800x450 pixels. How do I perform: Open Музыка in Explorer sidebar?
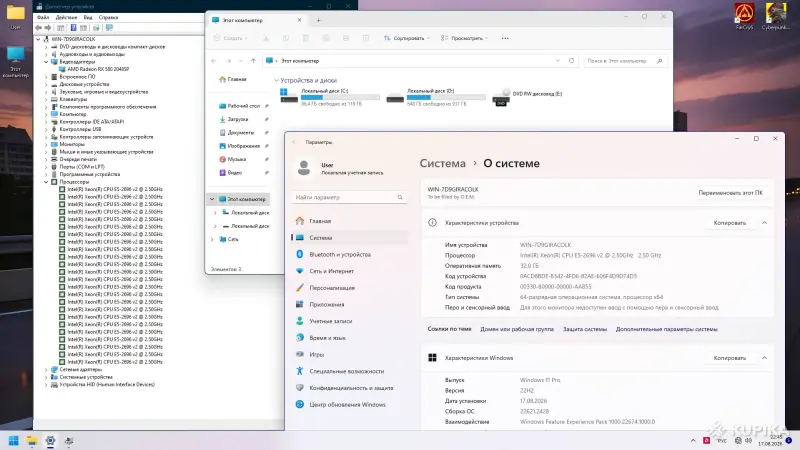click(233, 159)
